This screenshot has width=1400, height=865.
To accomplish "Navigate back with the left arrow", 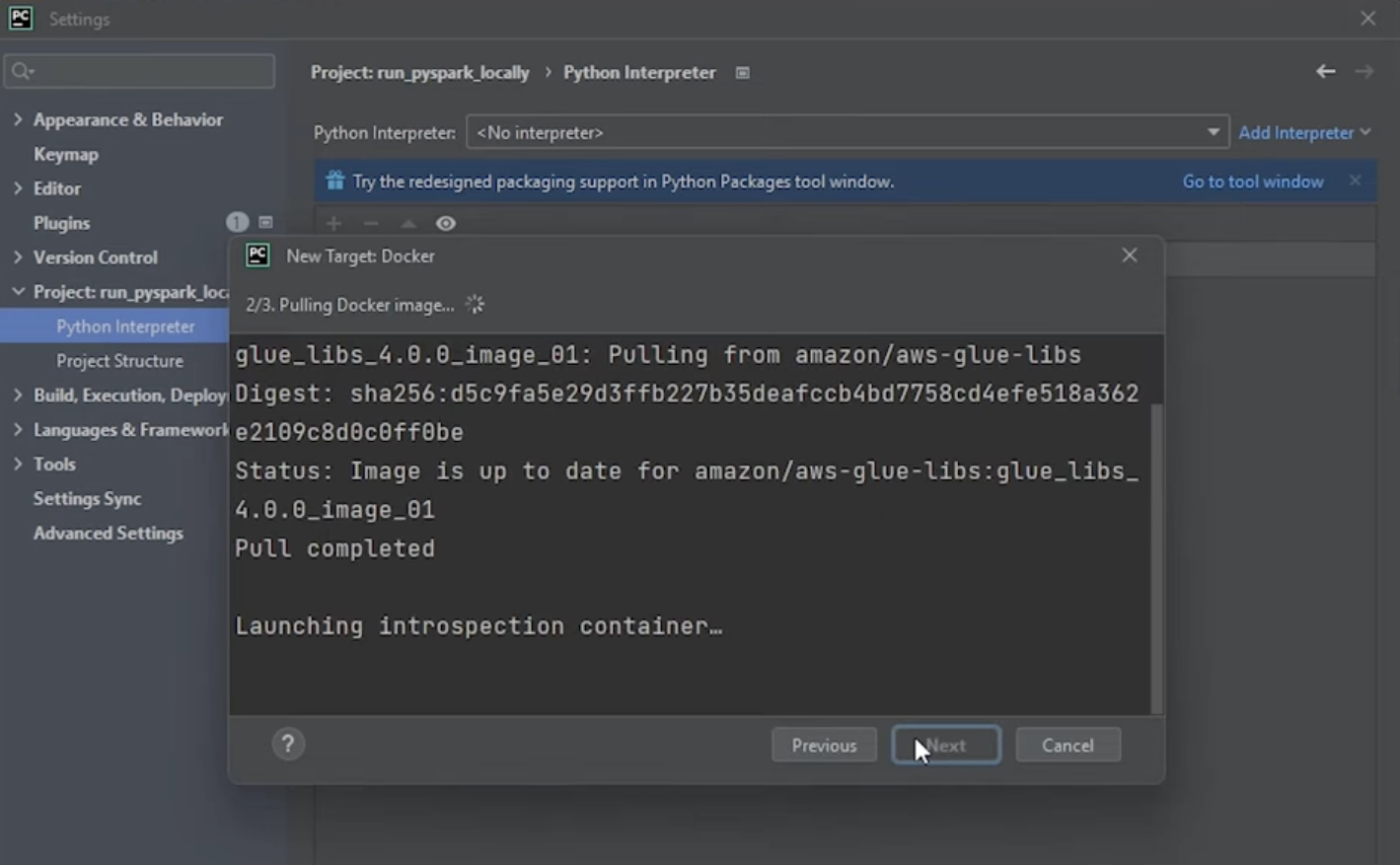I will coord(1325,71).
